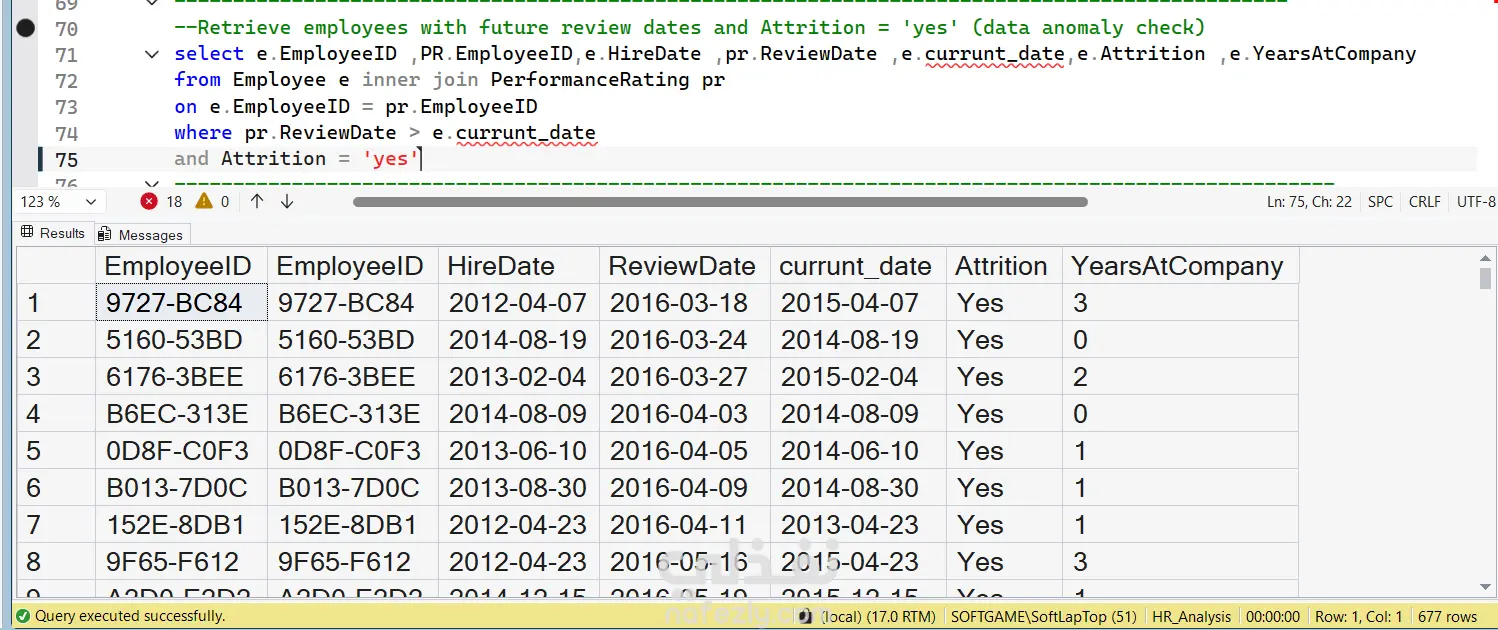Viewport: 1498px width, 630px height.
Task: Select the row 4 header in results grid
Action: [x=56, y=414]
